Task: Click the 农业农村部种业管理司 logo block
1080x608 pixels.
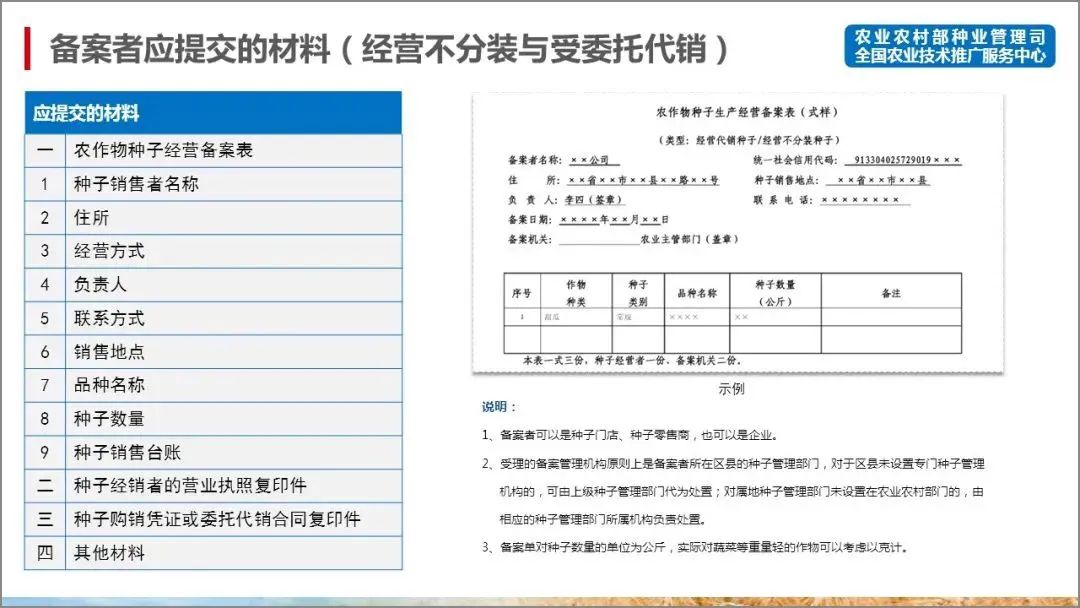Action: (950, 45)
